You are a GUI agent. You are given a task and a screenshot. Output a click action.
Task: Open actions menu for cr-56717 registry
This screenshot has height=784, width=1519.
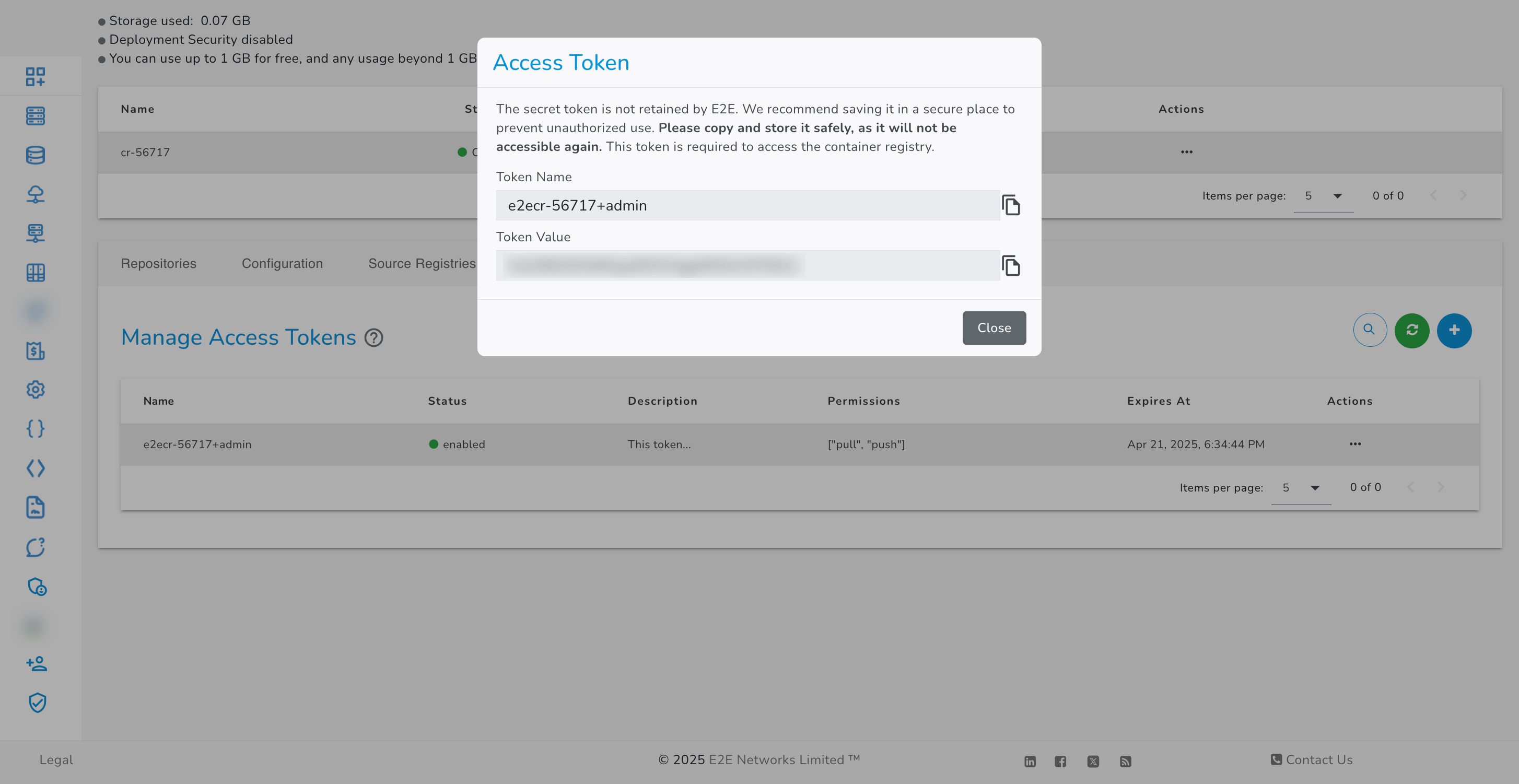[1186, 152]
